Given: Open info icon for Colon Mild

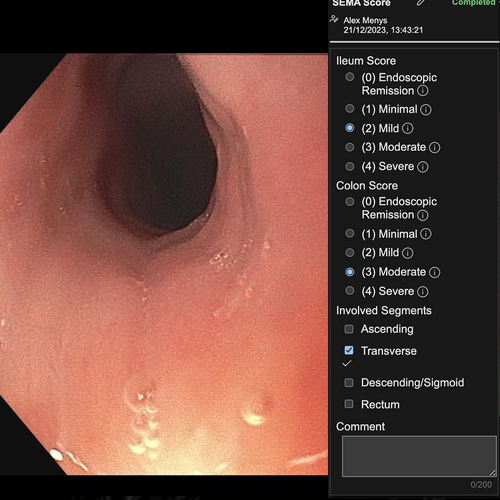Looking at the screenshot, I should point(408,253).
